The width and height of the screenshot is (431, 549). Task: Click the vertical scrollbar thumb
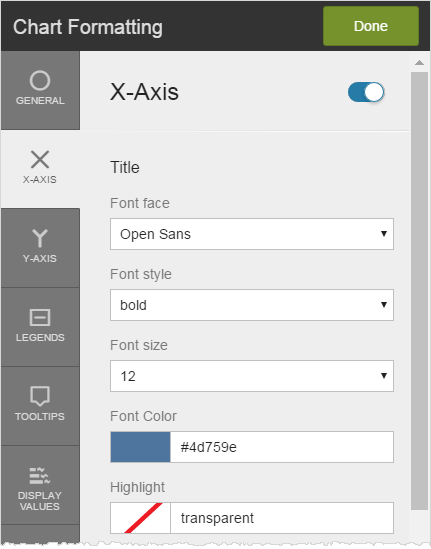click(x=419, y=291)
